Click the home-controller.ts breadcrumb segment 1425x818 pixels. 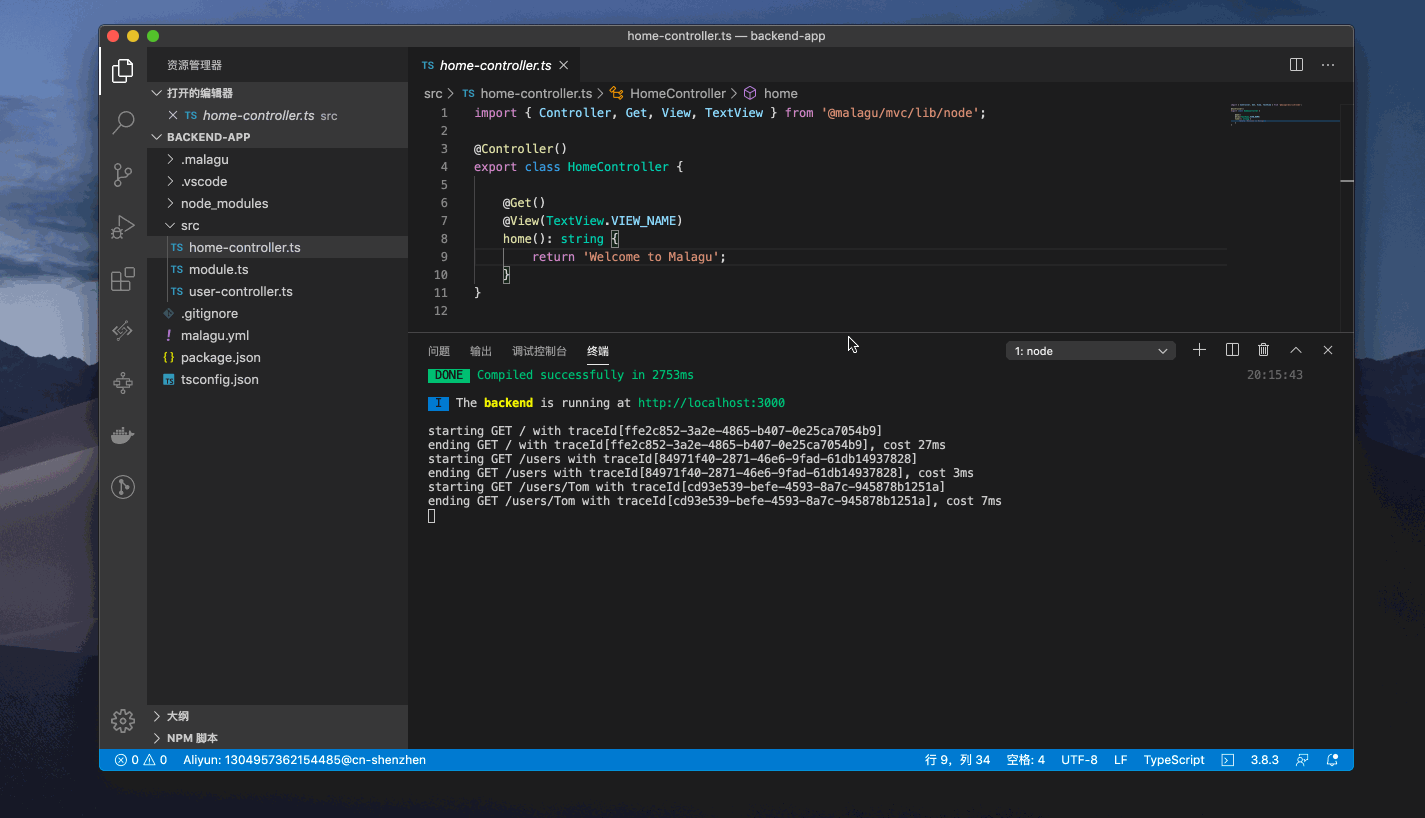pos(527,93)
